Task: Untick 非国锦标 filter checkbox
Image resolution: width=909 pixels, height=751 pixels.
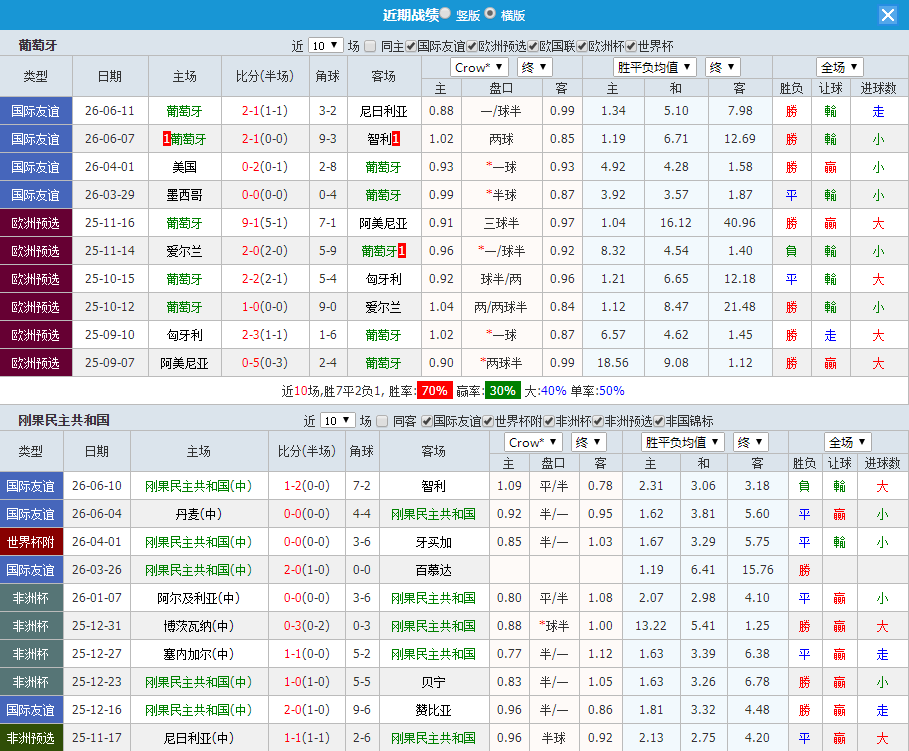Action: (x=659, y=422)
